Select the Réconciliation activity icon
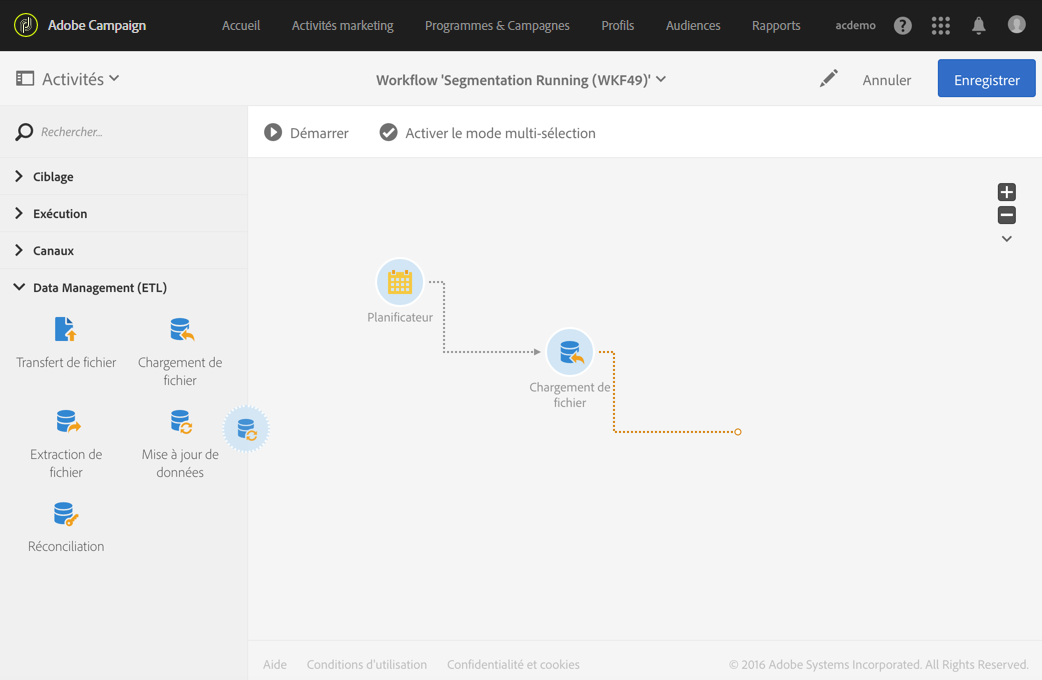Image resolution: width=1042 pixels, height=680 pixels. pos(65,515)
